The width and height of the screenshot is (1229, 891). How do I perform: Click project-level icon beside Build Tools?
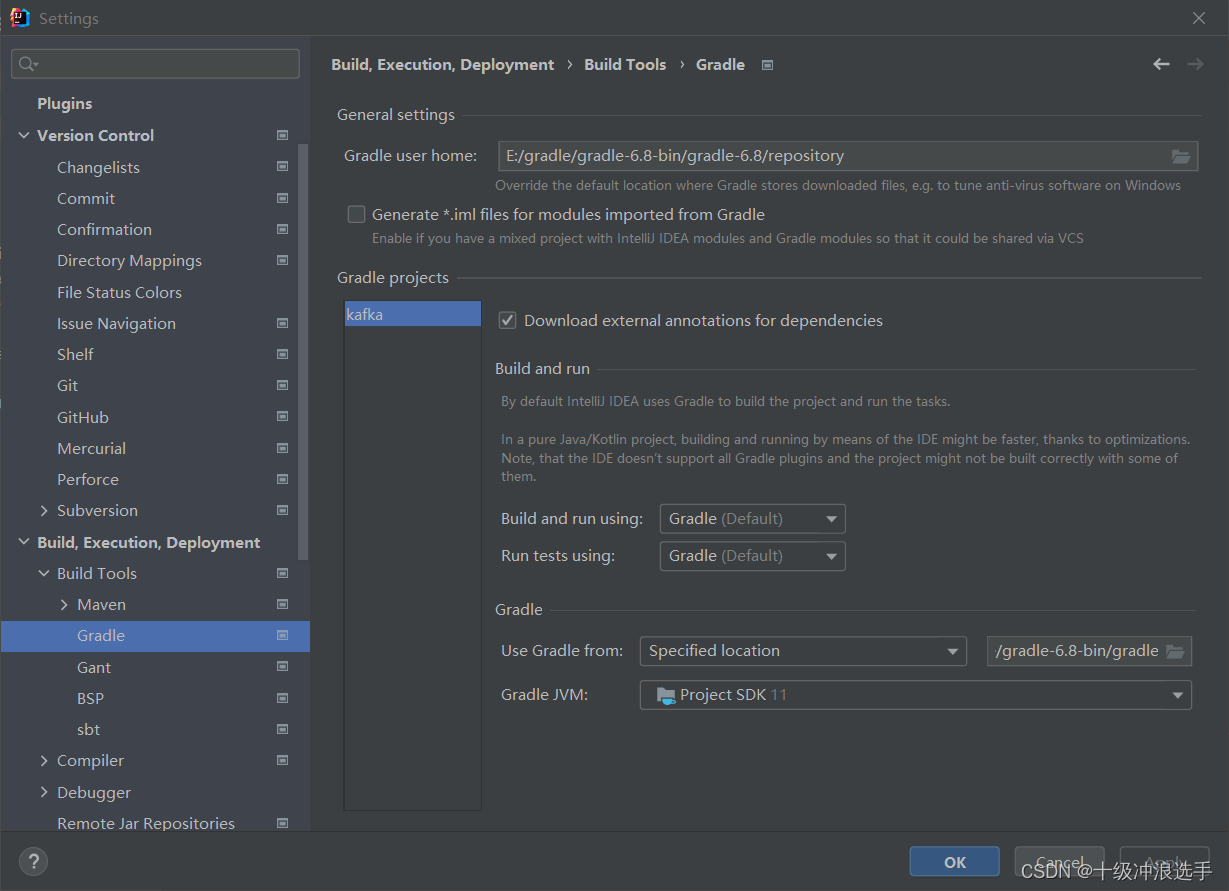pos(283,573)
